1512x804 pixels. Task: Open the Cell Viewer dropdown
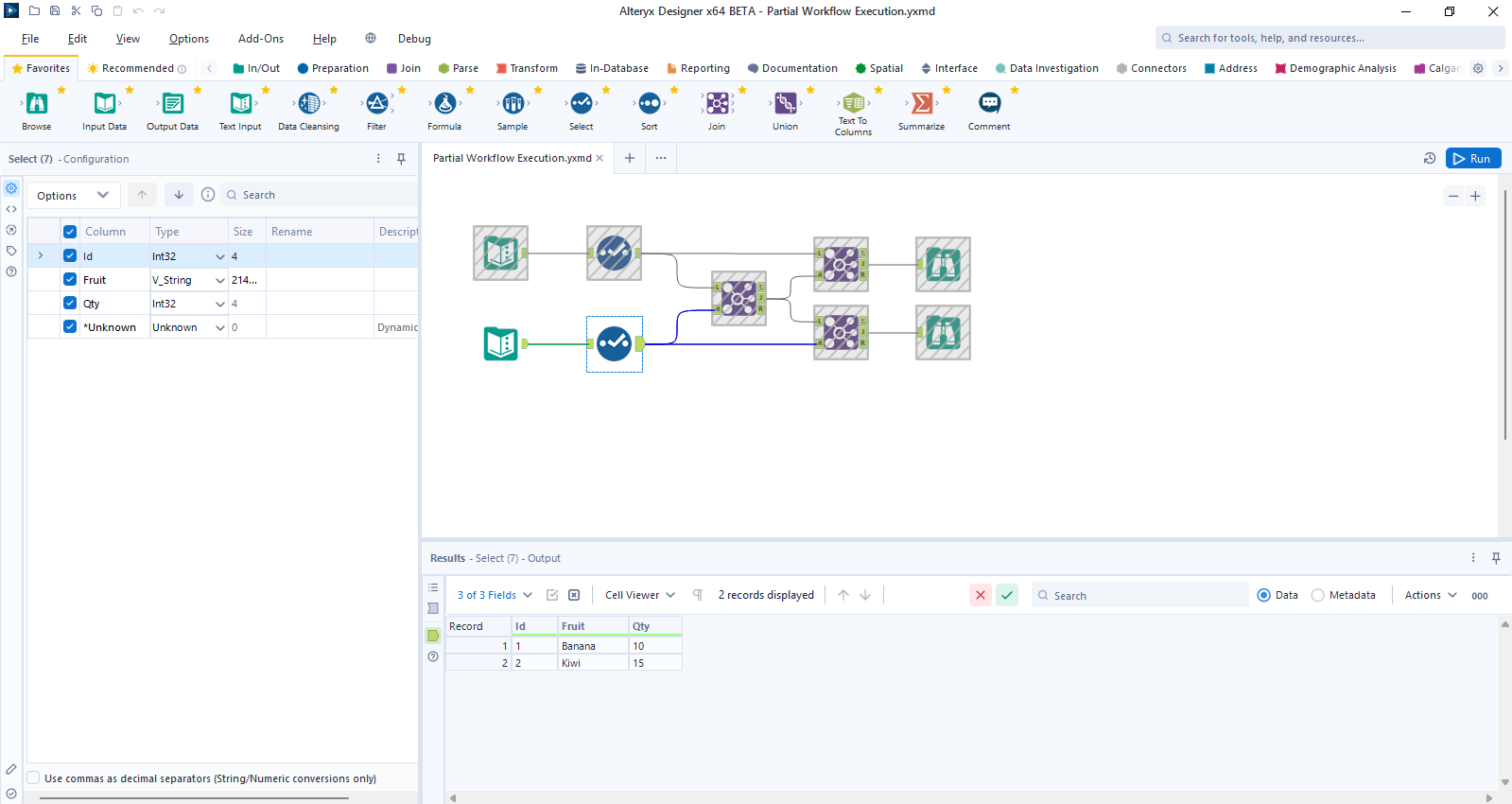[640, 595]
